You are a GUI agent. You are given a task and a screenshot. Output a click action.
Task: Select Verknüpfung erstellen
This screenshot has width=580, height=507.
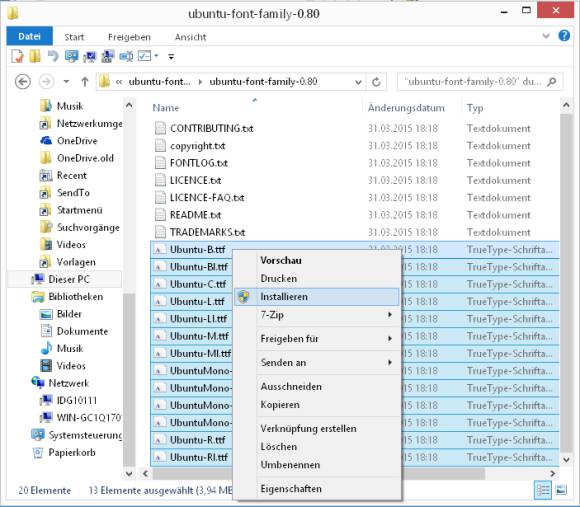[317, 429]
